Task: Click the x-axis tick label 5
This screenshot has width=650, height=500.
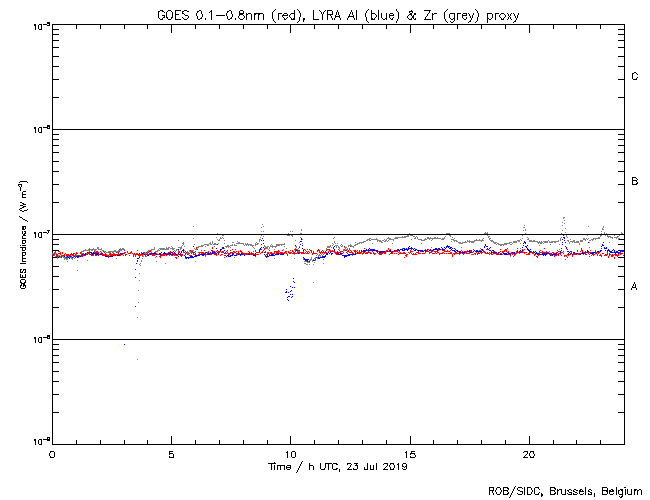Action: pyautogui.click(x=171, y=454)
